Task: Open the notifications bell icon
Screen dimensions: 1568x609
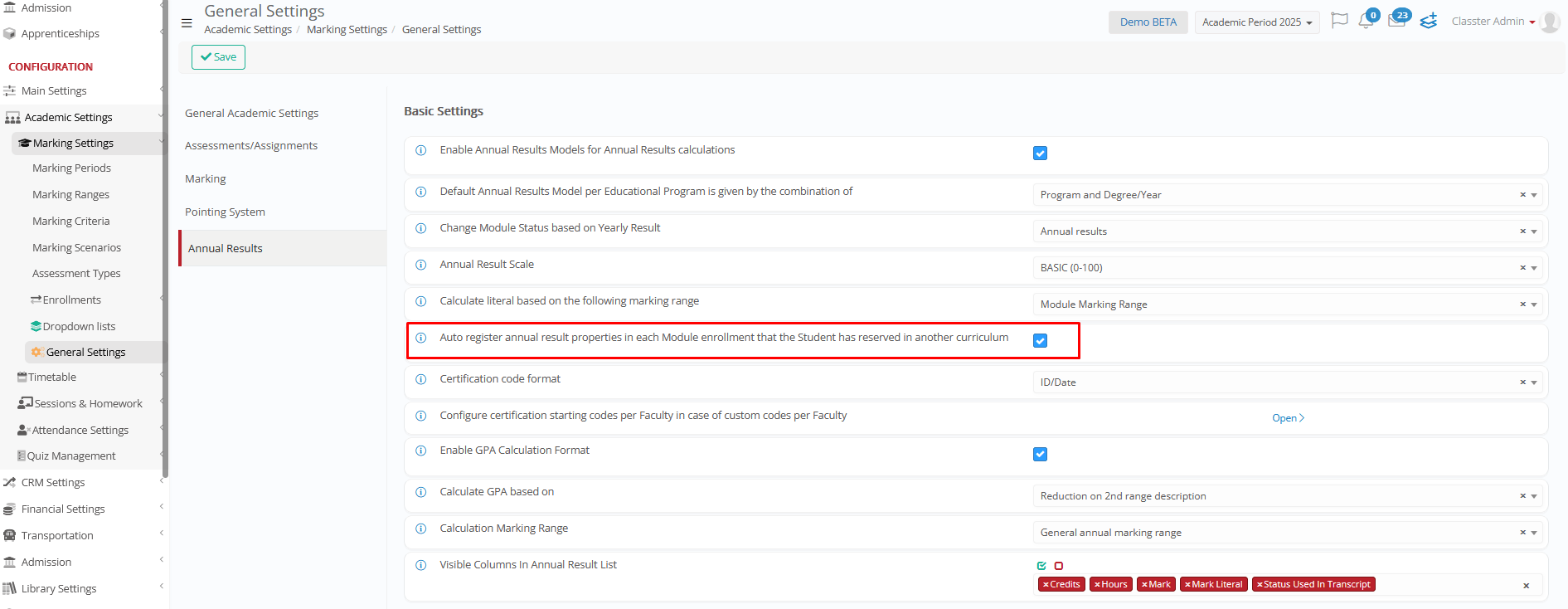Action: pyautogui.click(x=1366, y=22)
